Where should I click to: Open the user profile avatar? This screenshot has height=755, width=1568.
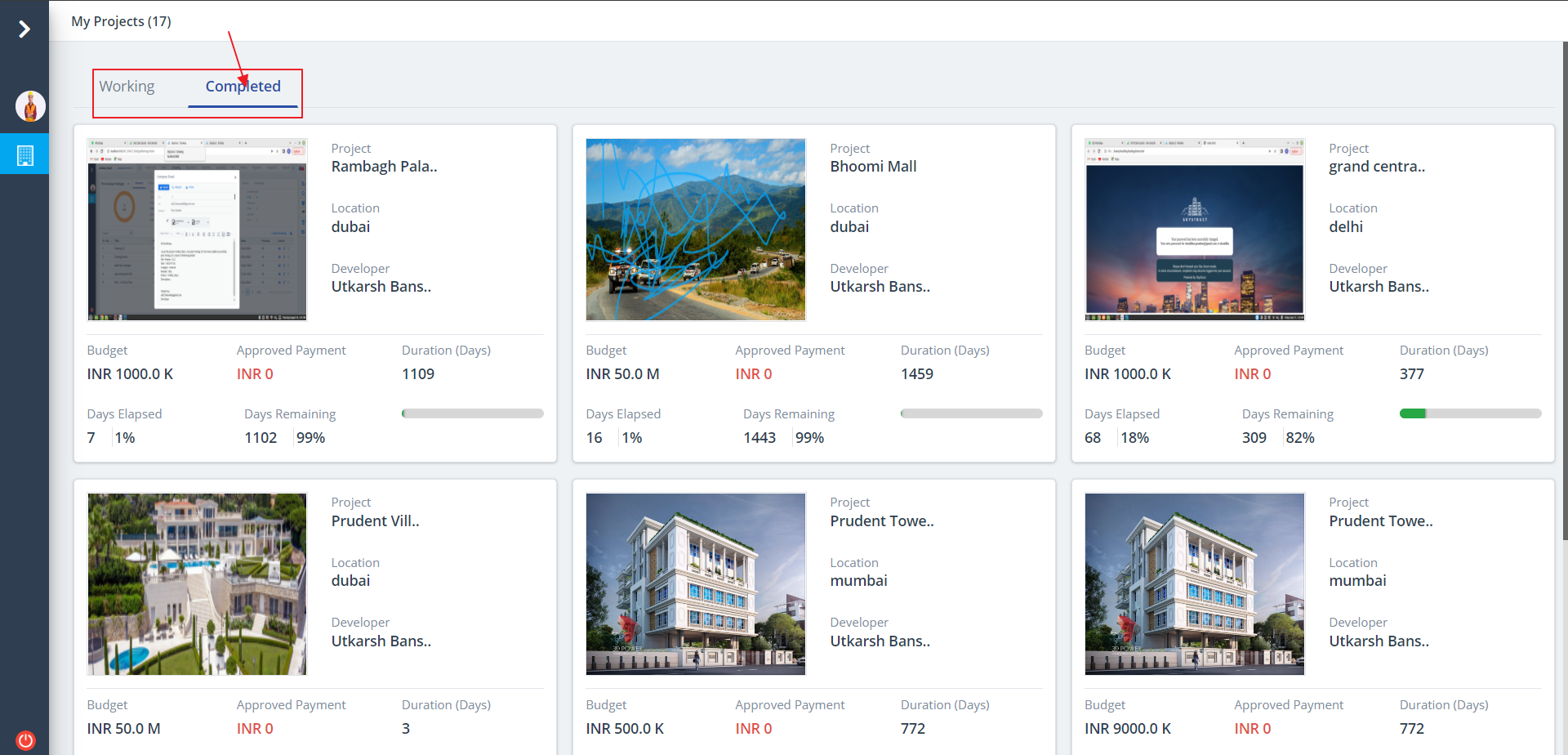pos(30,106)
